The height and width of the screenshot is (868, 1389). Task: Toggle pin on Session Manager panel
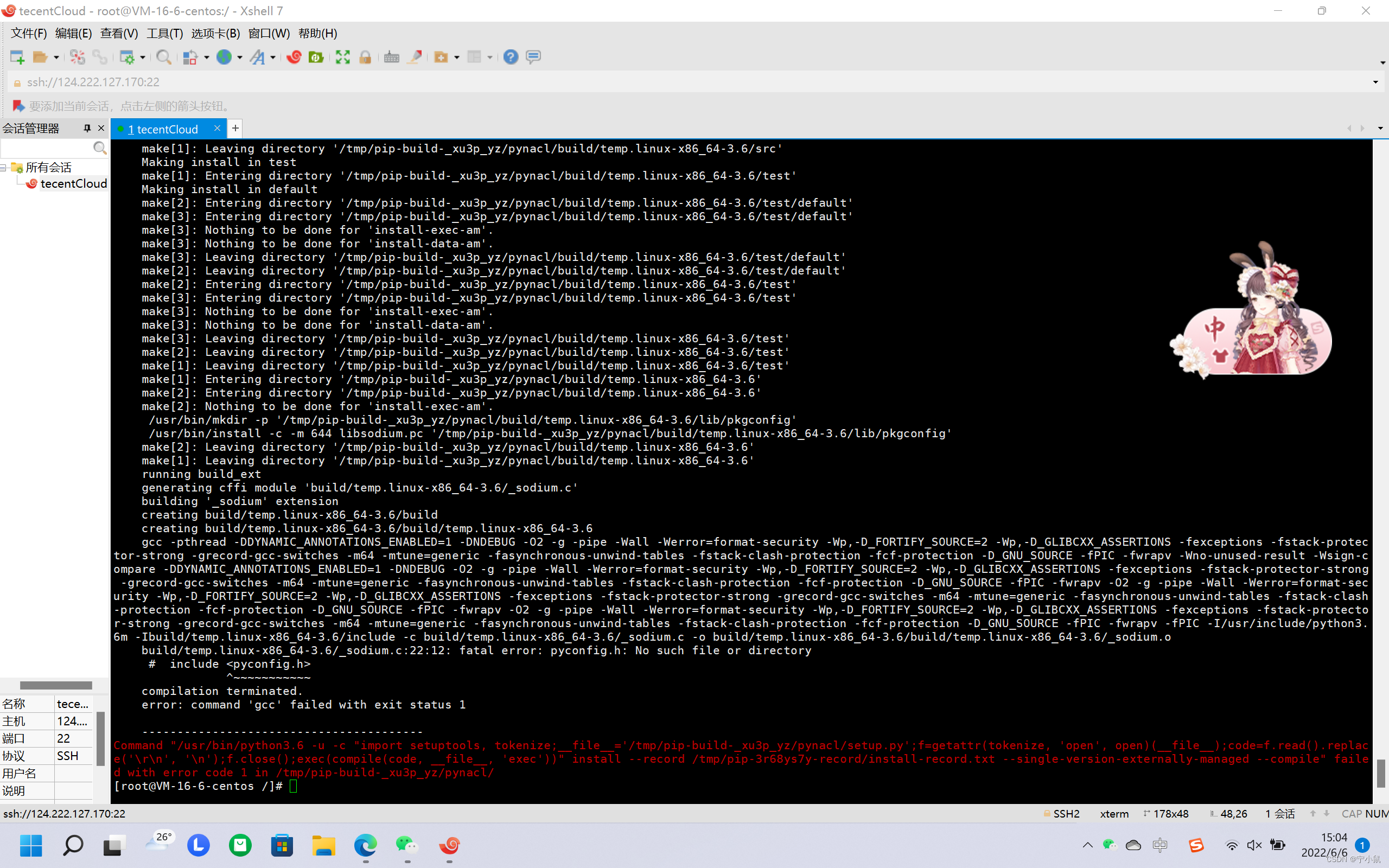(x=87, y=129)
